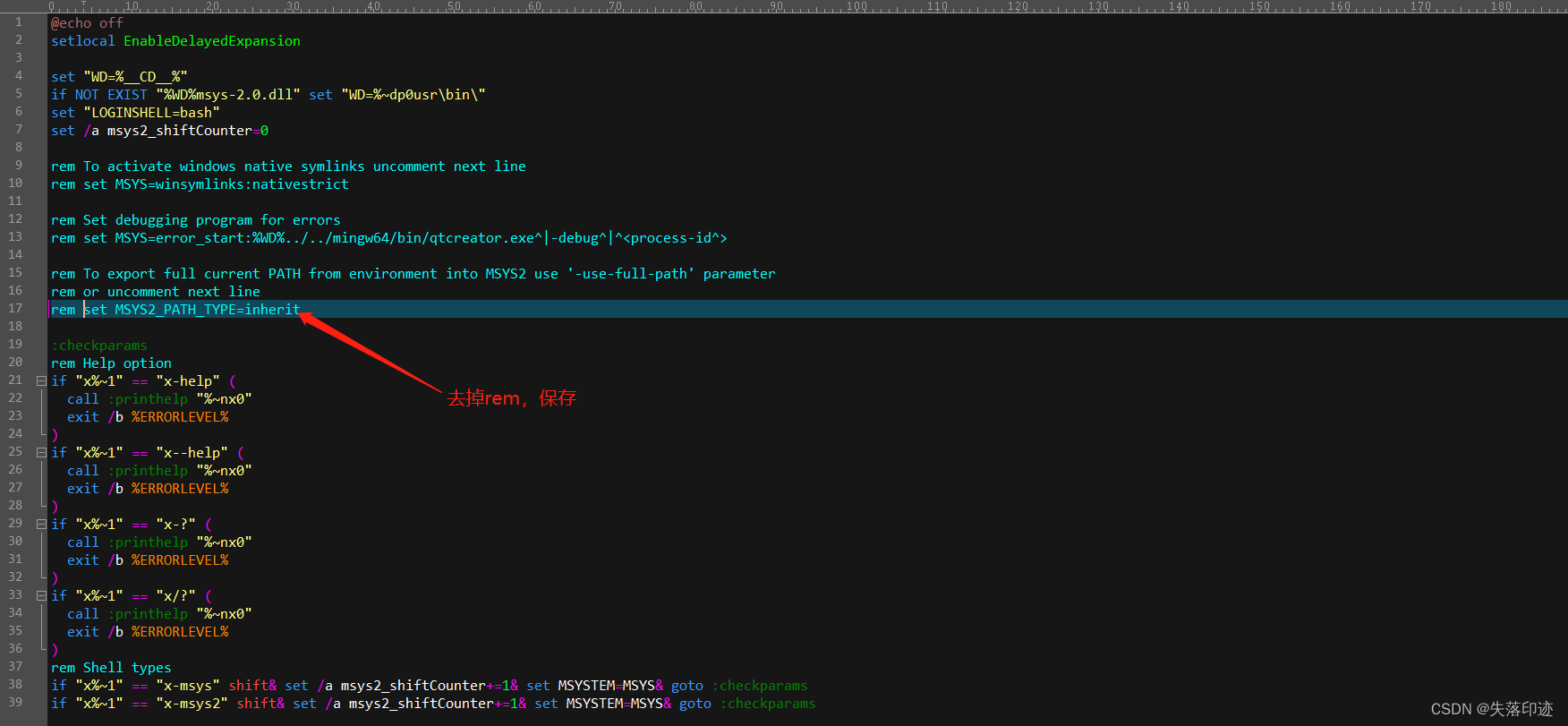
Task: Collapse the fold marker at line 25
Action: pyautogui.click(x=41, y=452)
